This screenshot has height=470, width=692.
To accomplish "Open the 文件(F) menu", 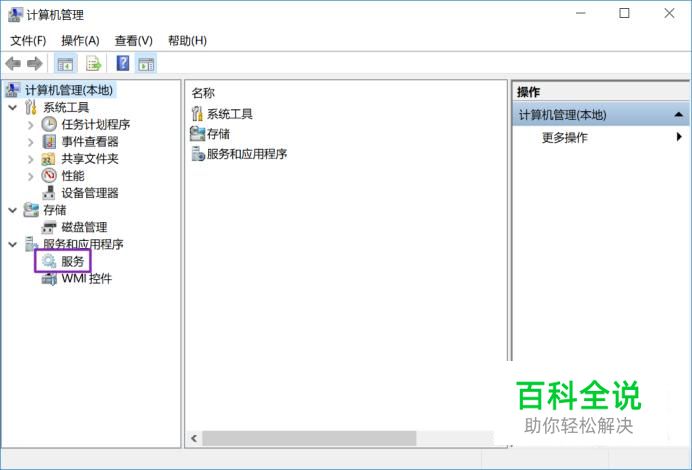I will (x=28, y=41).
